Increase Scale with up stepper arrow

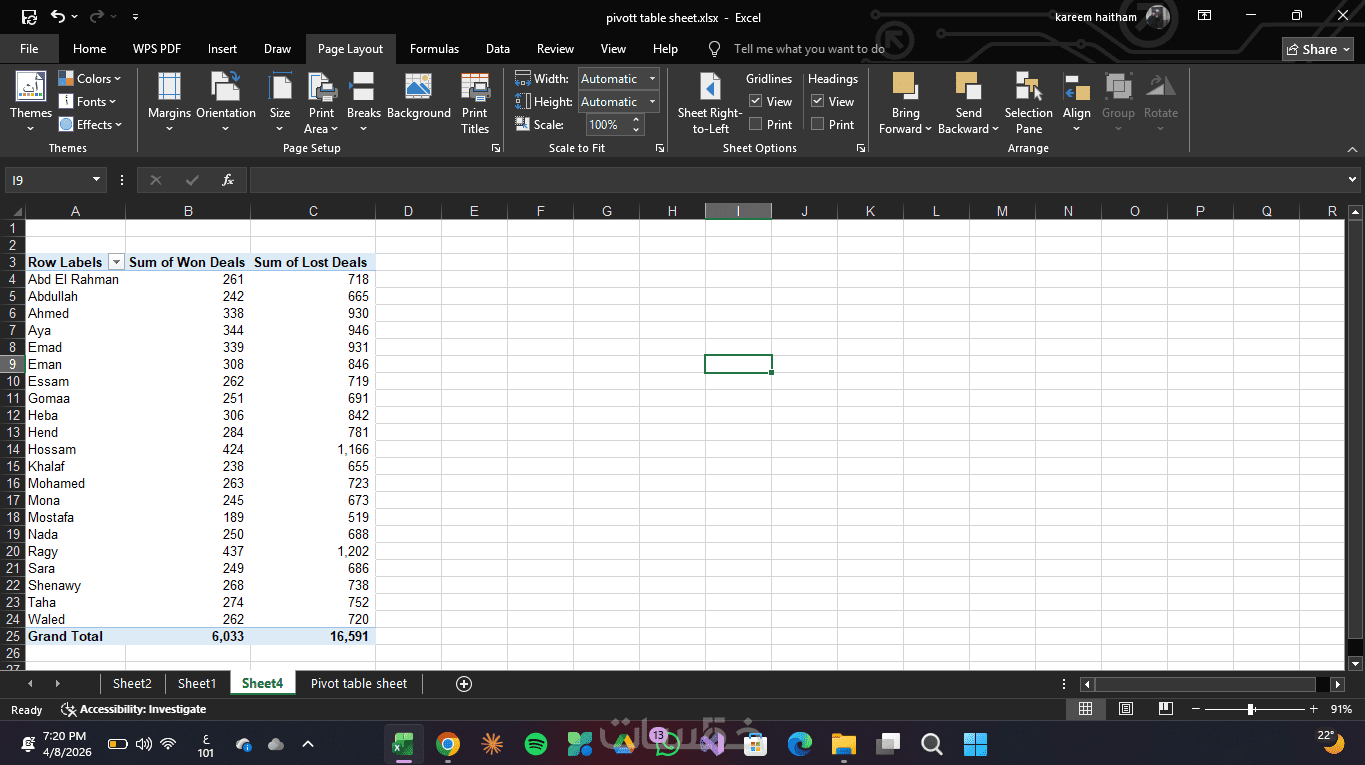click(637, 120)
